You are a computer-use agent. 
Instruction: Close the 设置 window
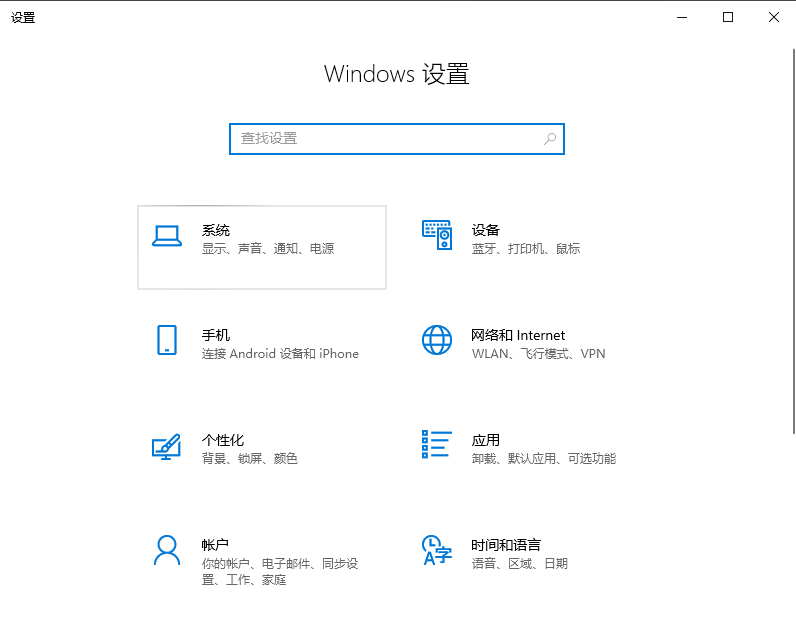(774, 17)
